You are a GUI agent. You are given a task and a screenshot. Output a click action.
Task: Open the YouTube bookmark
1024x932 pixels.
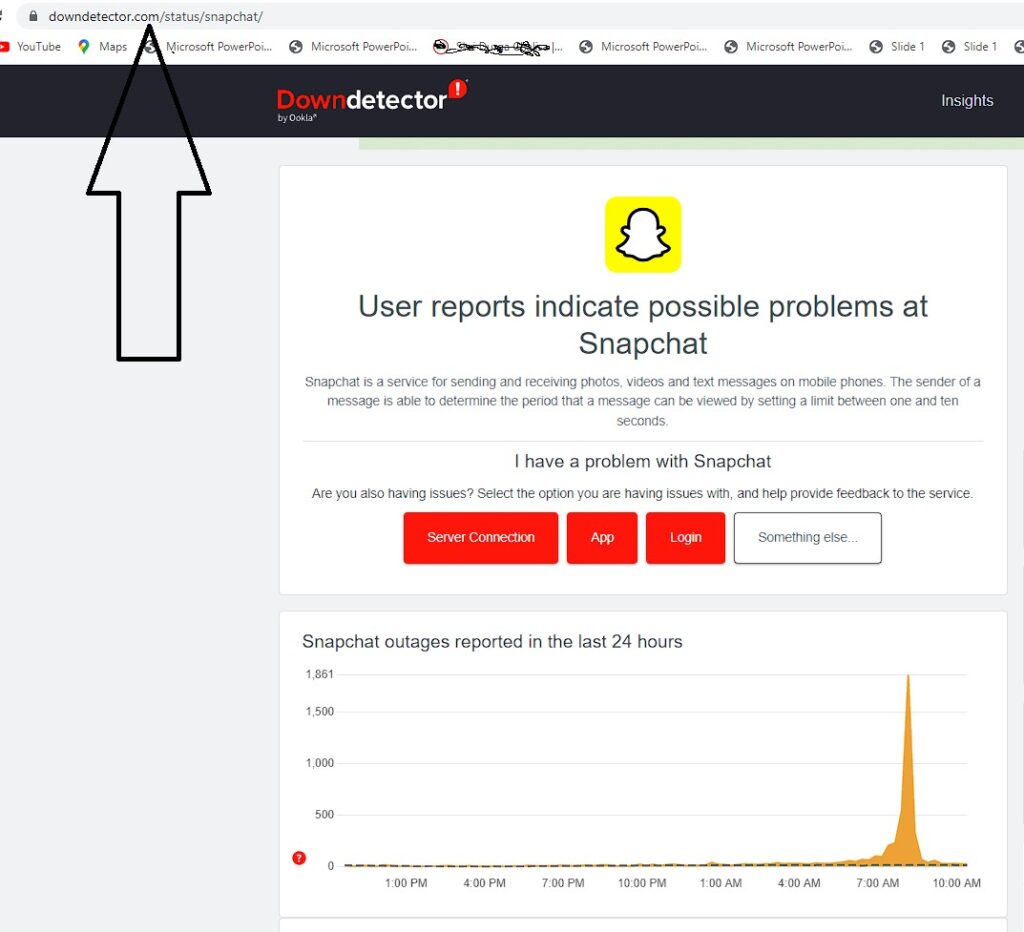pos(31,46)
